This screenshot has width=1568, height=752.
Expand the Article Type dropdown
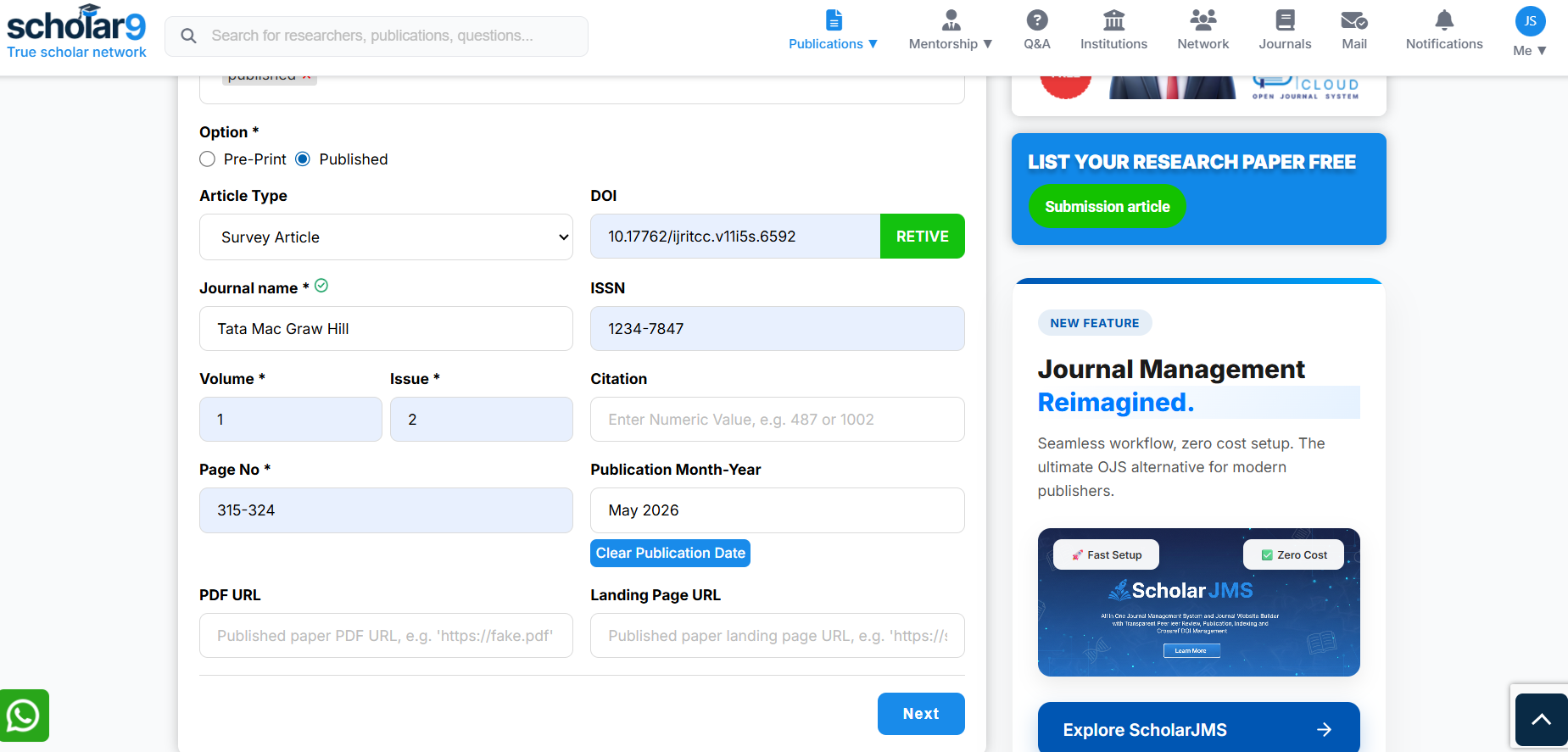click(386, 237)
